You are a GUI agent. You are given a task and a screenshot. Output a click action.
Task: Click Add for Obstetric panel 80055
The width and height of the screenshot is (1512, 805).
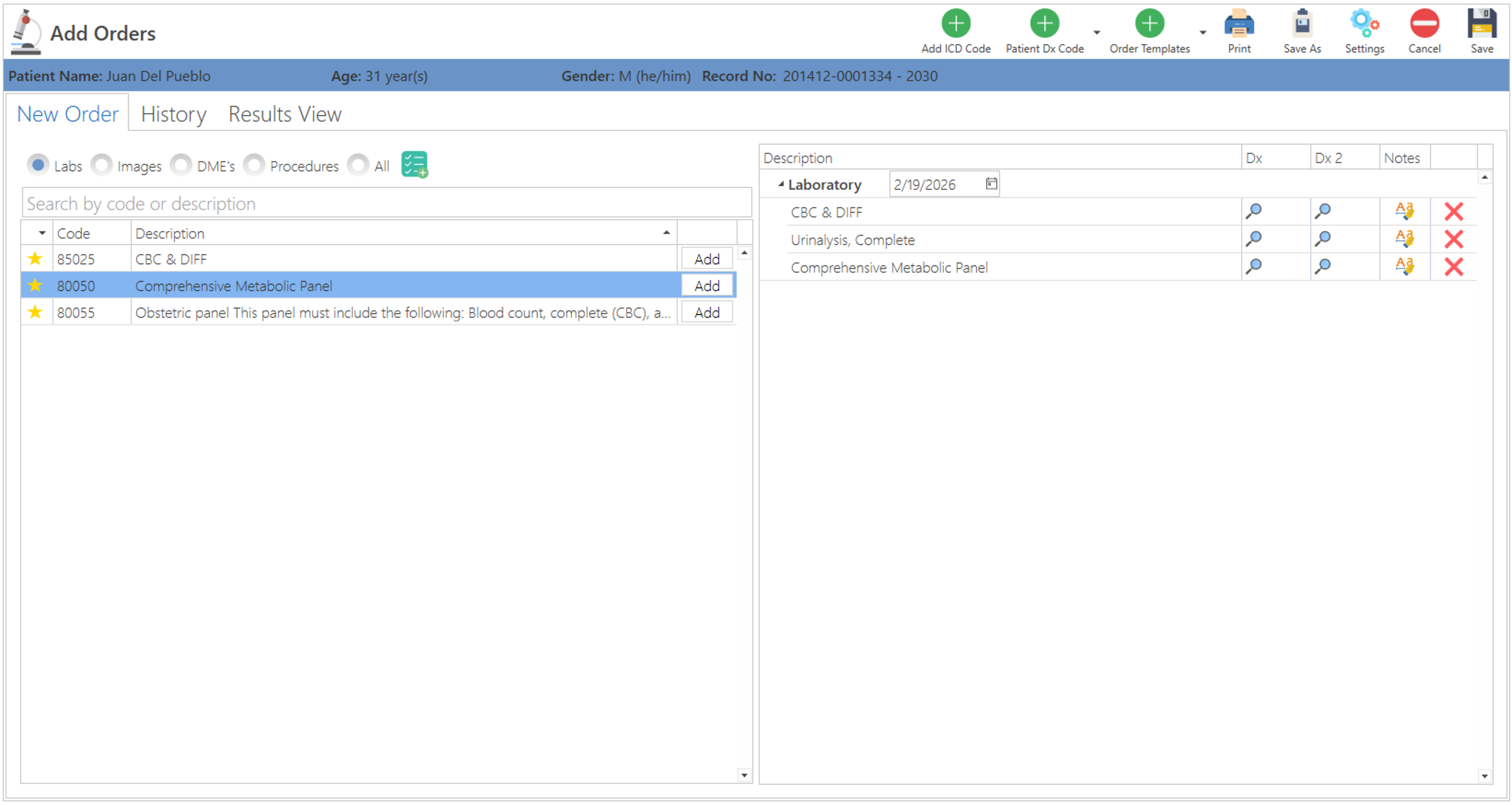[x=707, y=312]
